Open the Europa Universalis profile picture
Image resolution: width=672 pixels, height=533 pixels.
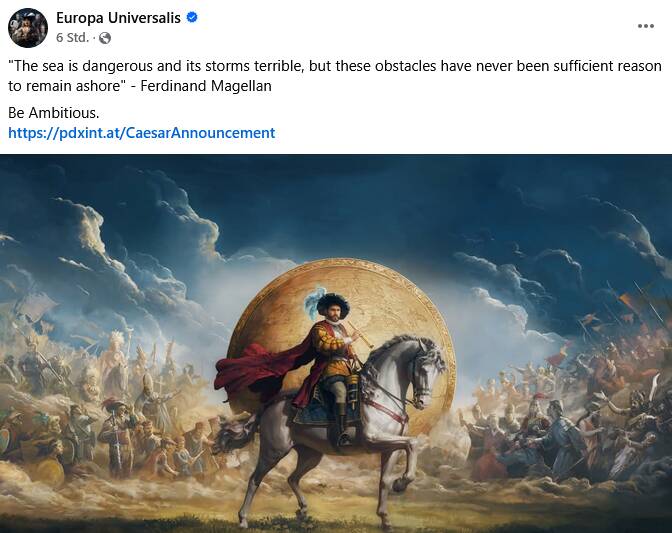[x=28, y=28]
